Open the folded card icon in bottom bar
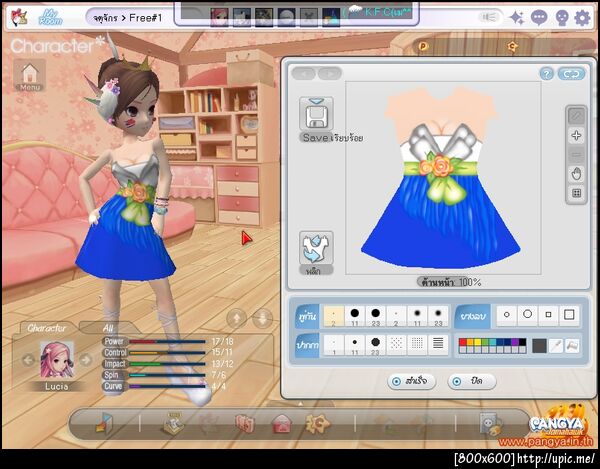 pos(104,423)
